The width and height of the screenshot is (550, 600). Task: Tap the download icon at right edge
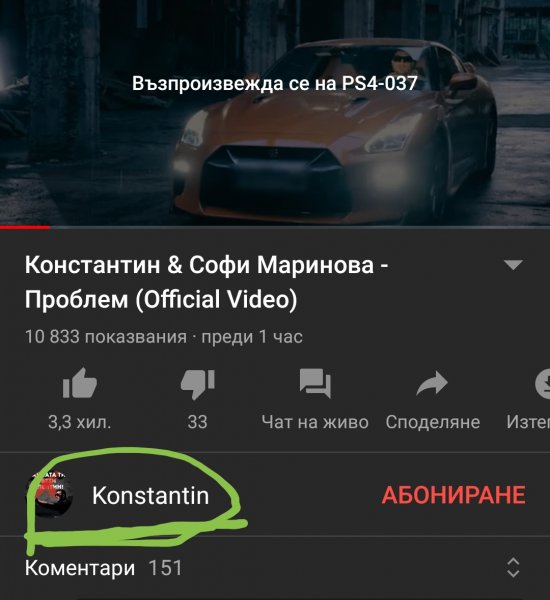pos(542,383)
